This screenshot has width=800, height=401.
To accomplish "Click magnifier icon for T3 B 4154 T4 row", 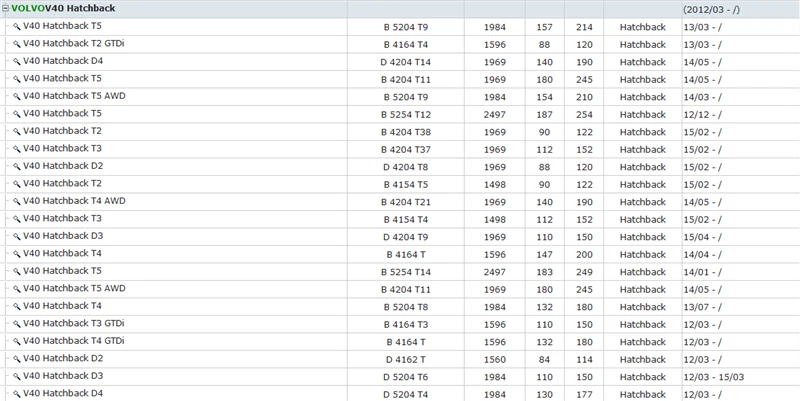I will coord(17,219).
